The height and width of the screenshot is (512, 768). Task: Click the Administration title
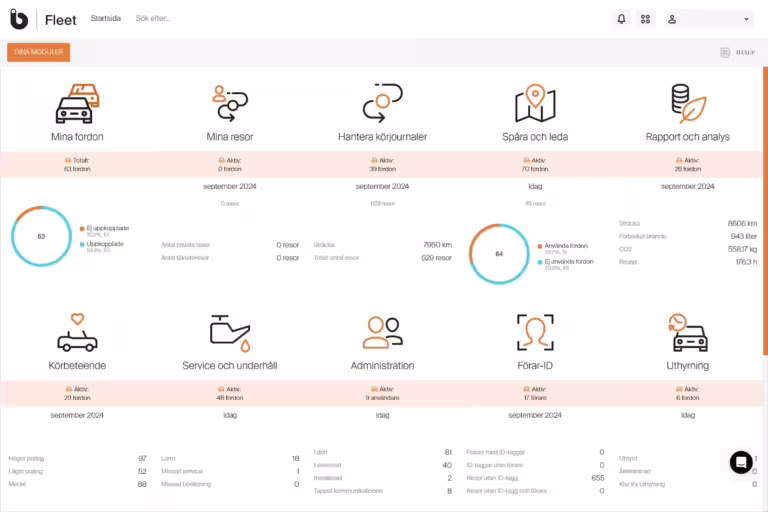383,366
